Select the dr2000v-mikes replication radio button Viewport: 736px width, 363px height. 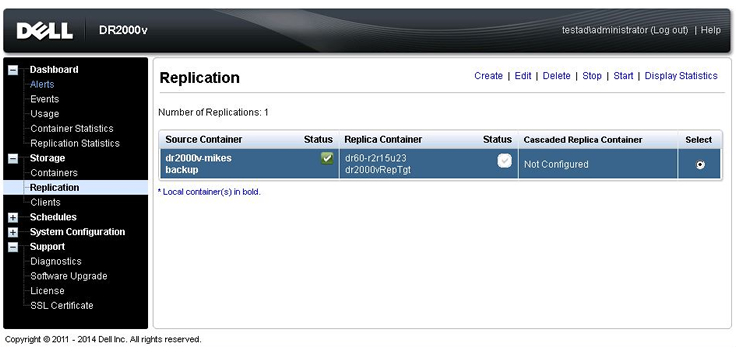coord(700,165)
